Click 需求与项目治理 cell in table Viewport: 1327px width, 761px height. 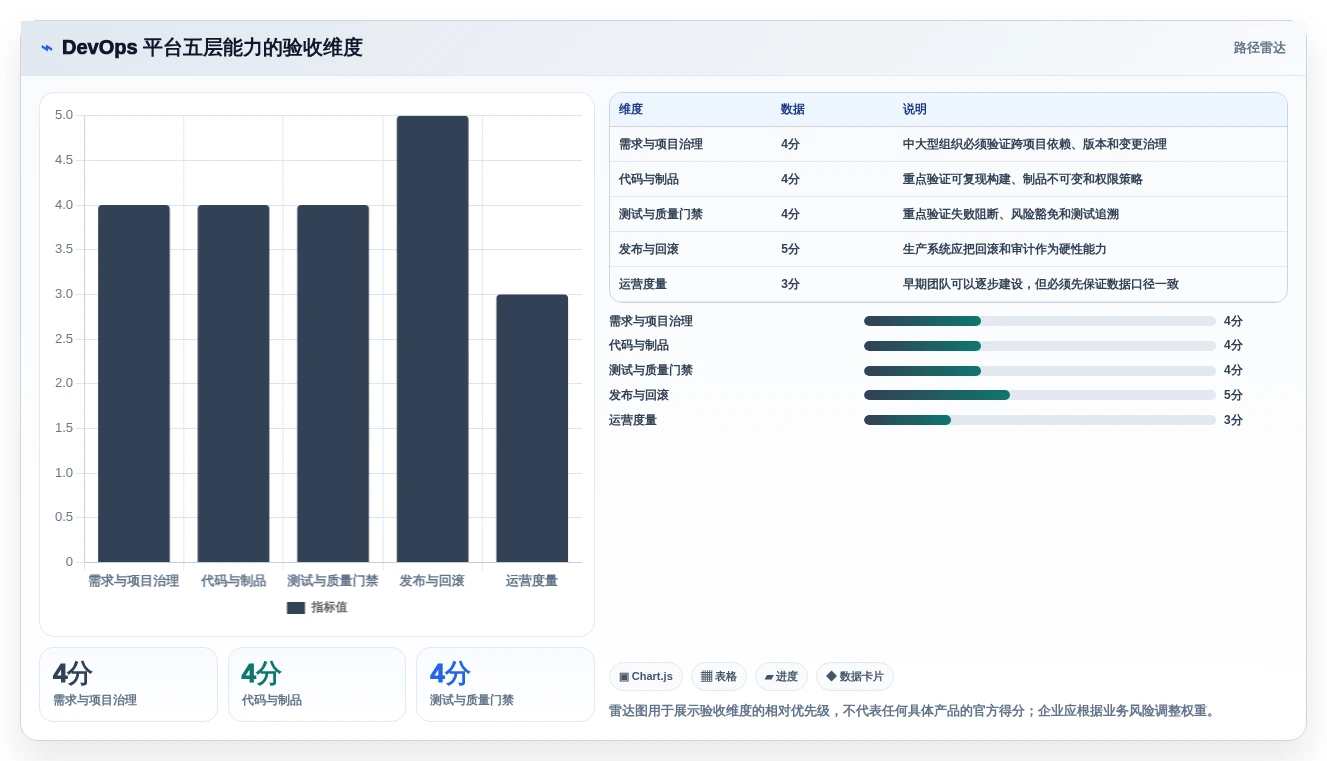click(x=661, y=144)
